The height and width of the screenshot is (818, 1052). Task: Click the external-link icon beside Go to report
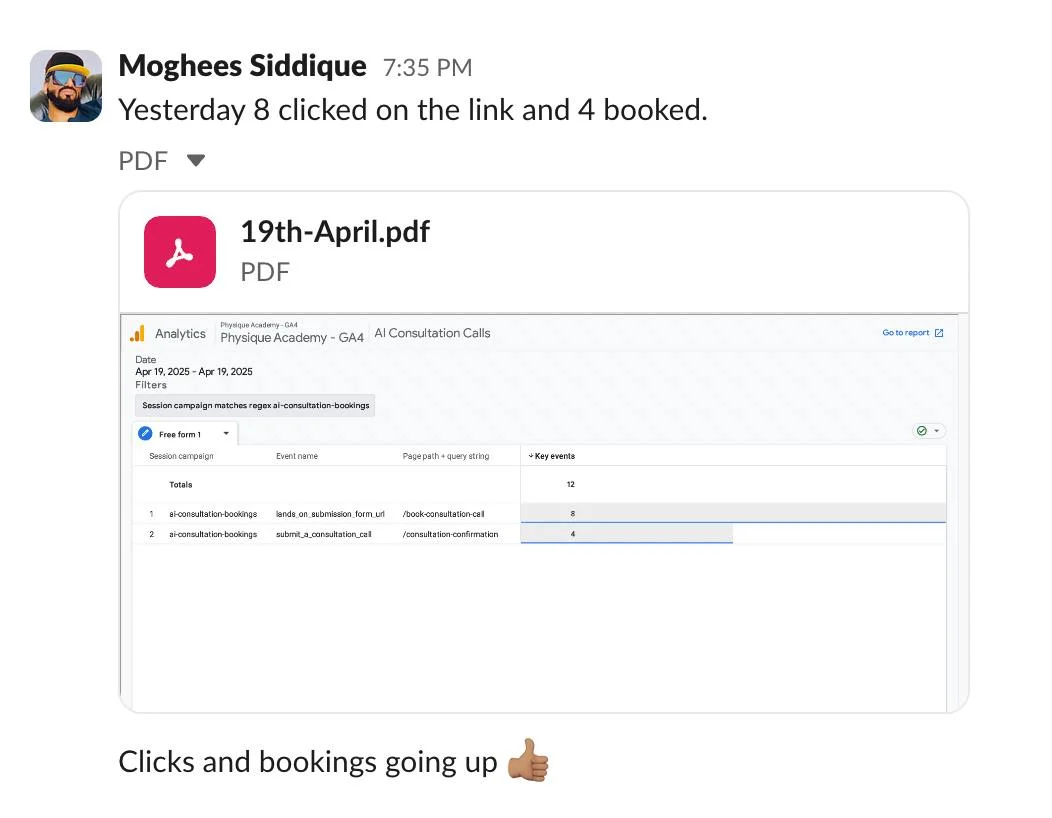(x=938, y=332)
